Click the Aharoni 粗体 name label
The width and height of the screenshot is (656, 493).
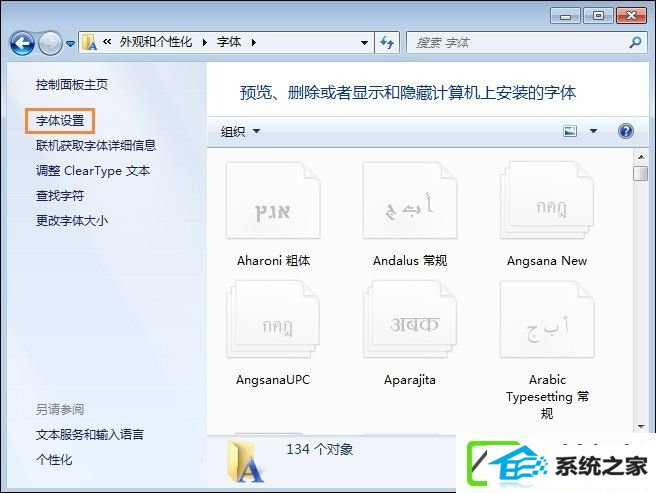[x=274, y=261]
